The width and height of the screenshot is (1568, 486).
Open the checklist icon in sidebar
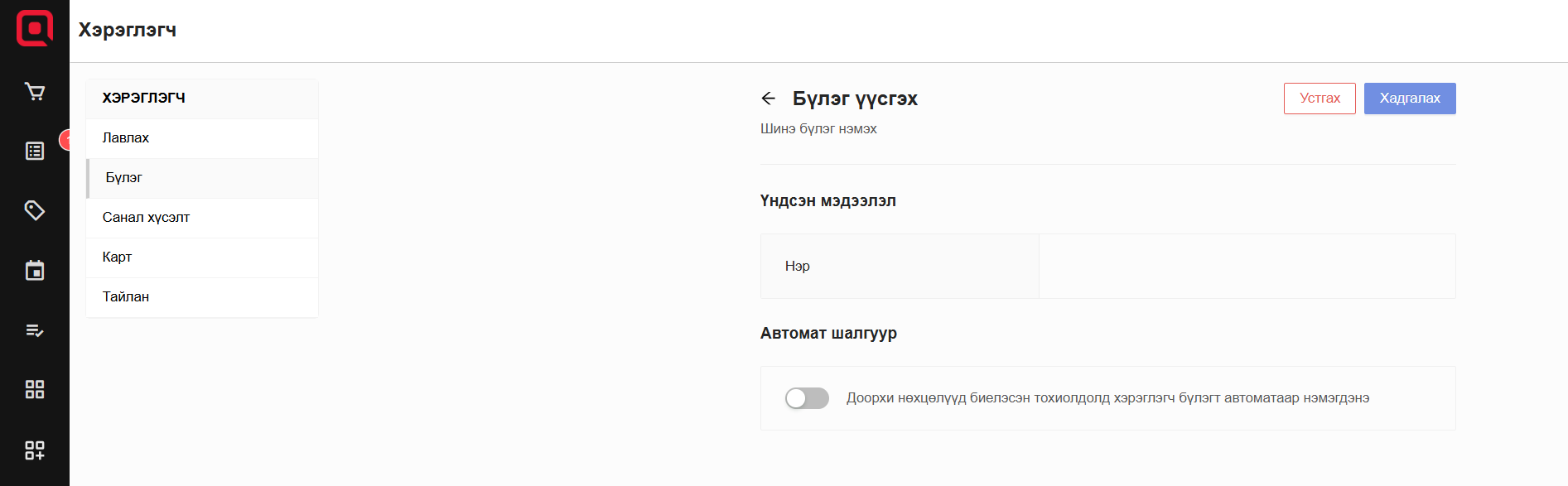pyautogui.click(x=35, y=330)
